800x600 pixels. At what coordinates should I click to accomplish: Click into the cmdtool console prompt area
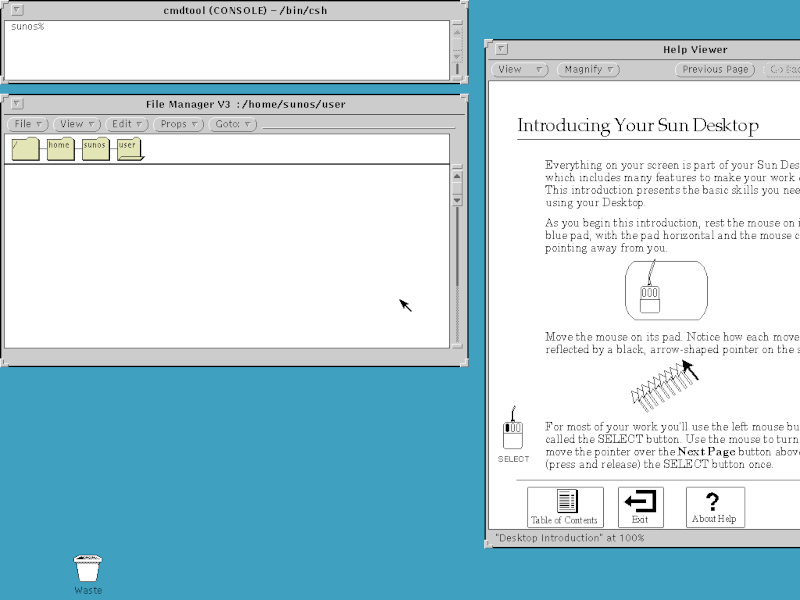(225, 48)
